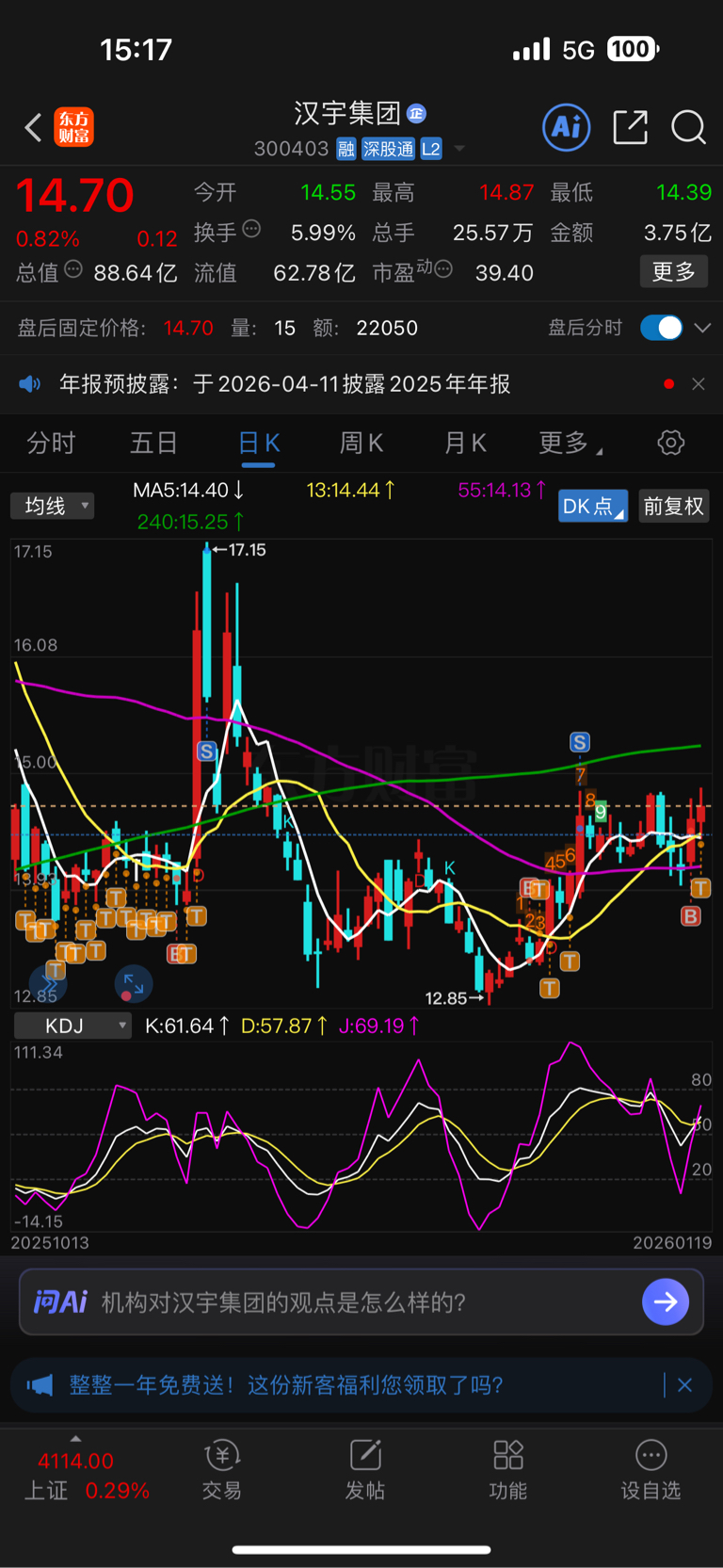Tap the 融 margin badge
The width and height of the screenshot is (723, 1568).
[x=346, y=149]
